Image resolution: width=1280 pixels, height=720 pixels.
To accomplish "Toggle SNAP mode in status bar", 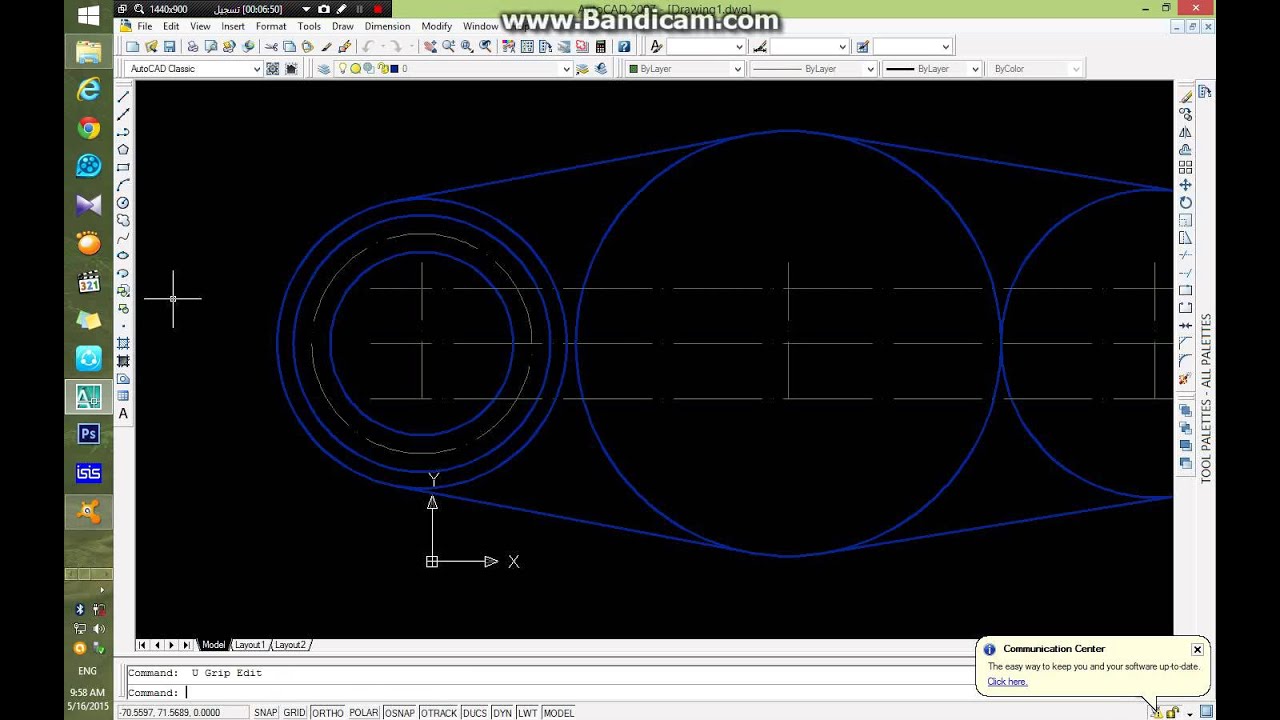I will (265, 713).
